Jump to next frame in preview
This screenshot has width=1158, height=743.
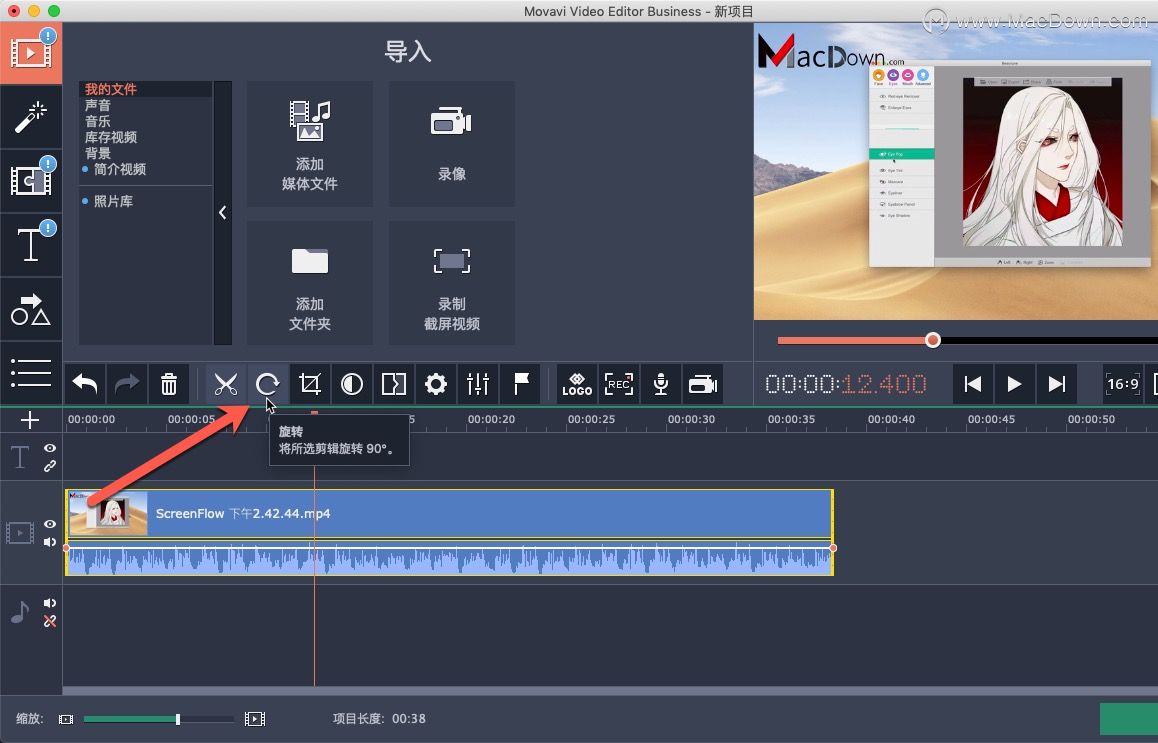point(1057,384)
